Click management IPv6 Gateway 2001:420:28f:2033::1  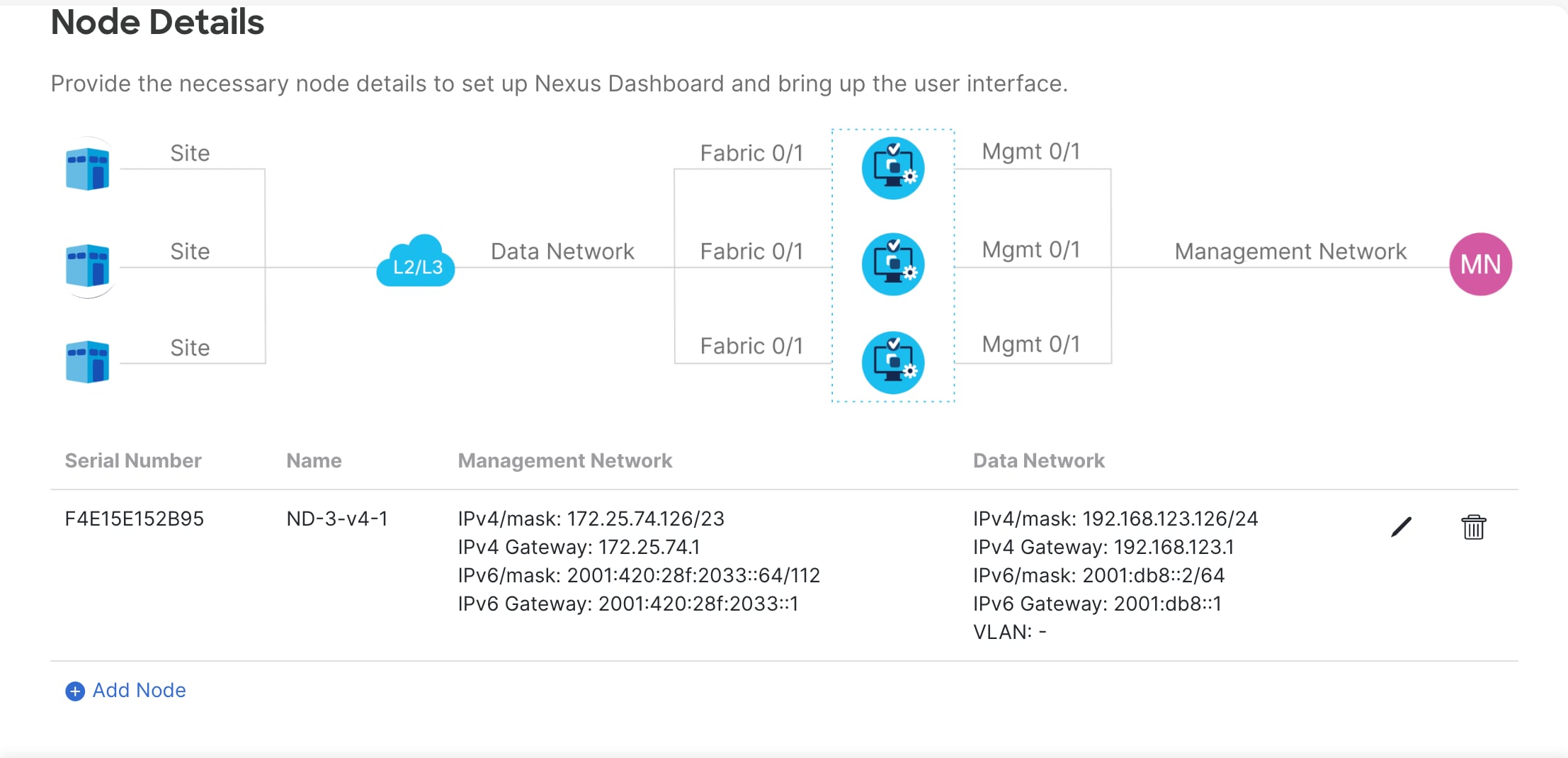pyautogui.click(x=628, y=604)
